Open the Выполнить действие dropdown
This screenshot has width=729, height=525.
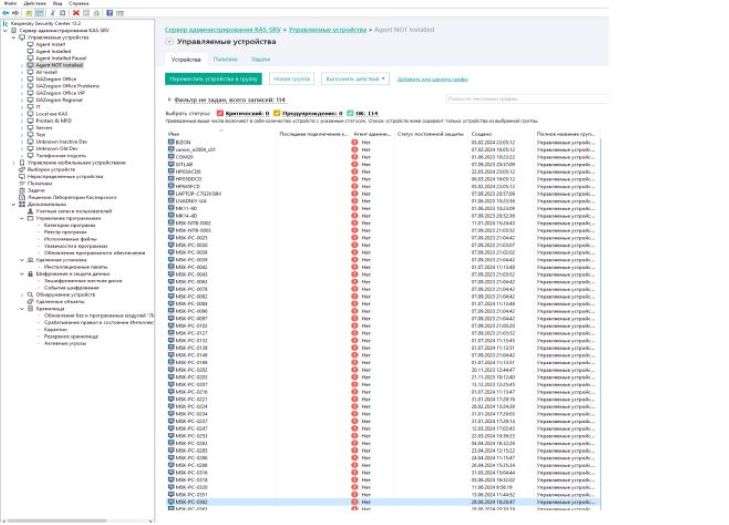click(x=354, y=77)
